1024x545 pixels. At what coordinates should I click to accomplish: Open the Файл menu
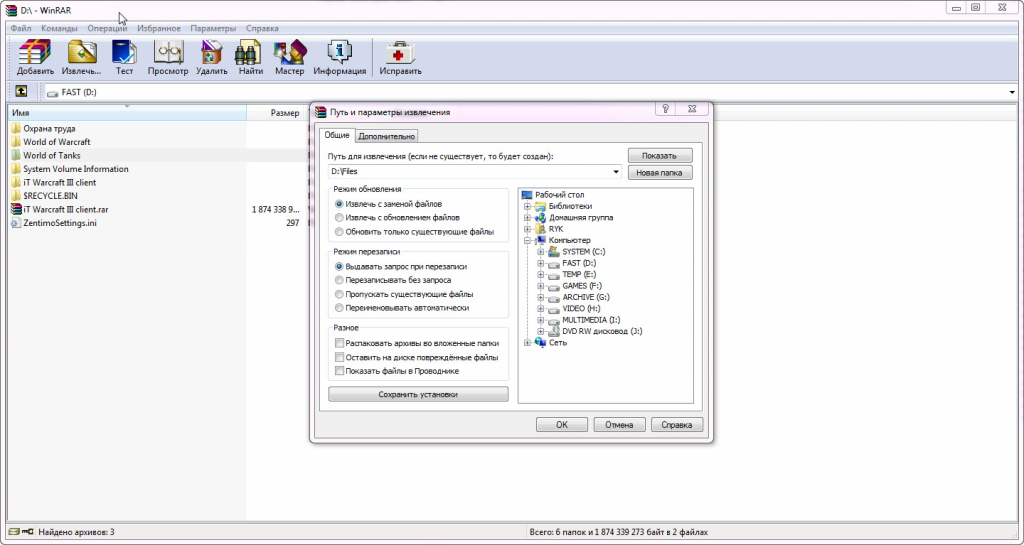21,28
